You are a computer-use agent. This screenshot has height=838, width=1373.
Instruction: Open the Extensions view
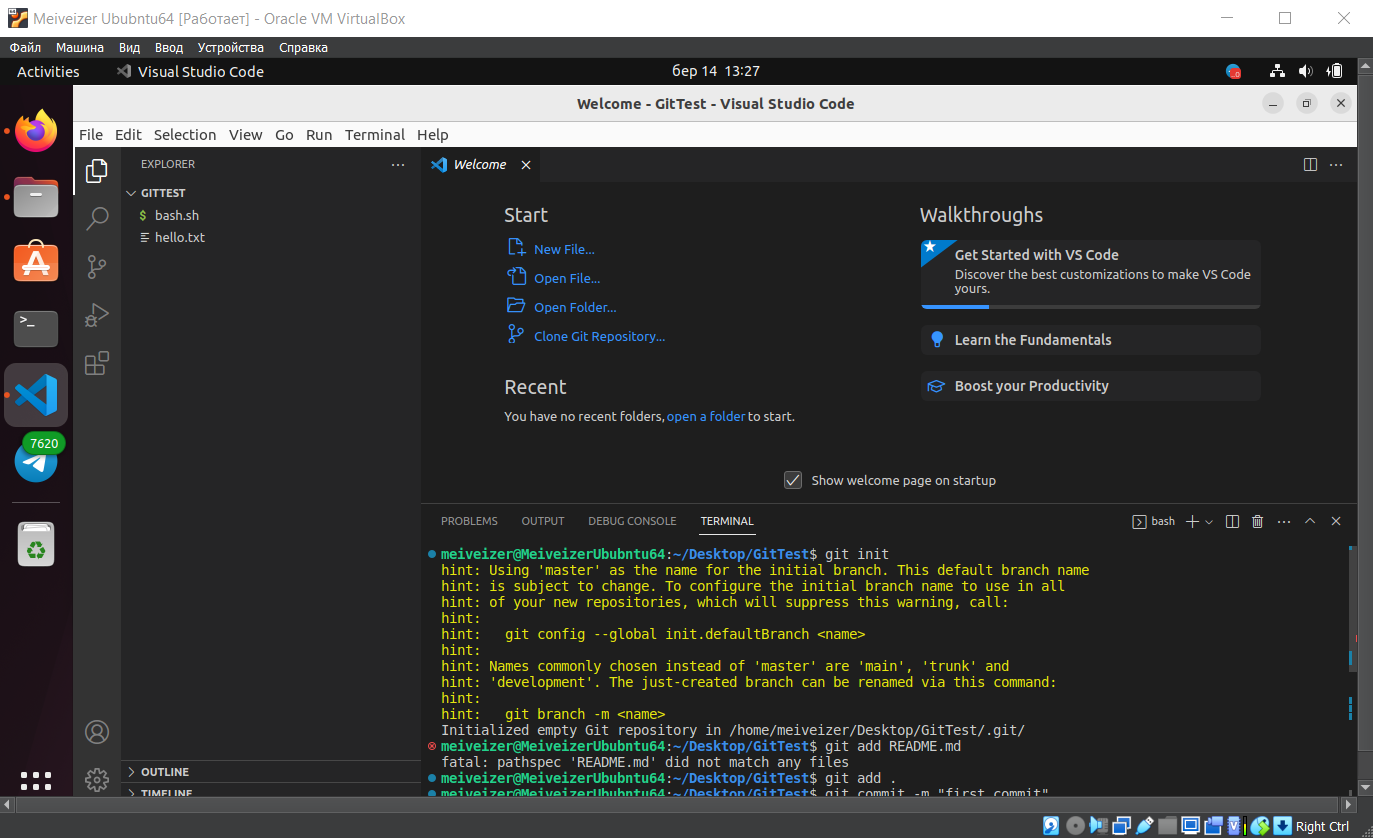pos(97,363)
